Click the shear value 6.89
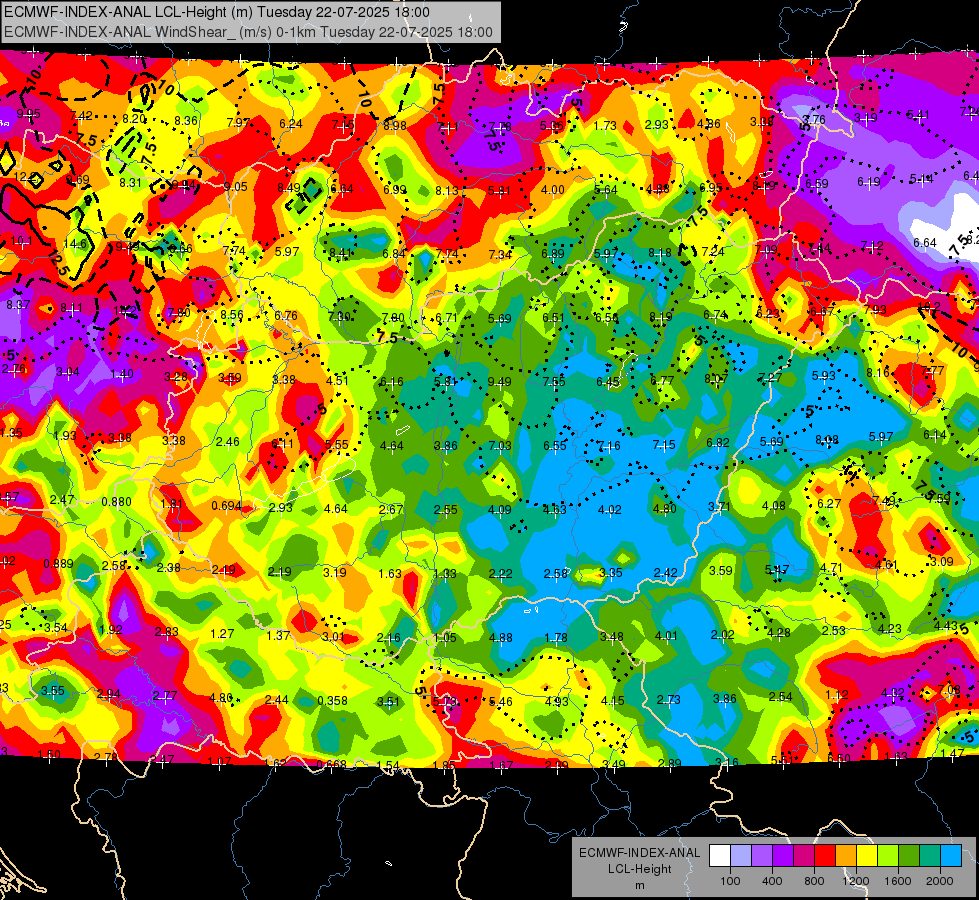This screenshot has width=979, height=900. (553, 254)
